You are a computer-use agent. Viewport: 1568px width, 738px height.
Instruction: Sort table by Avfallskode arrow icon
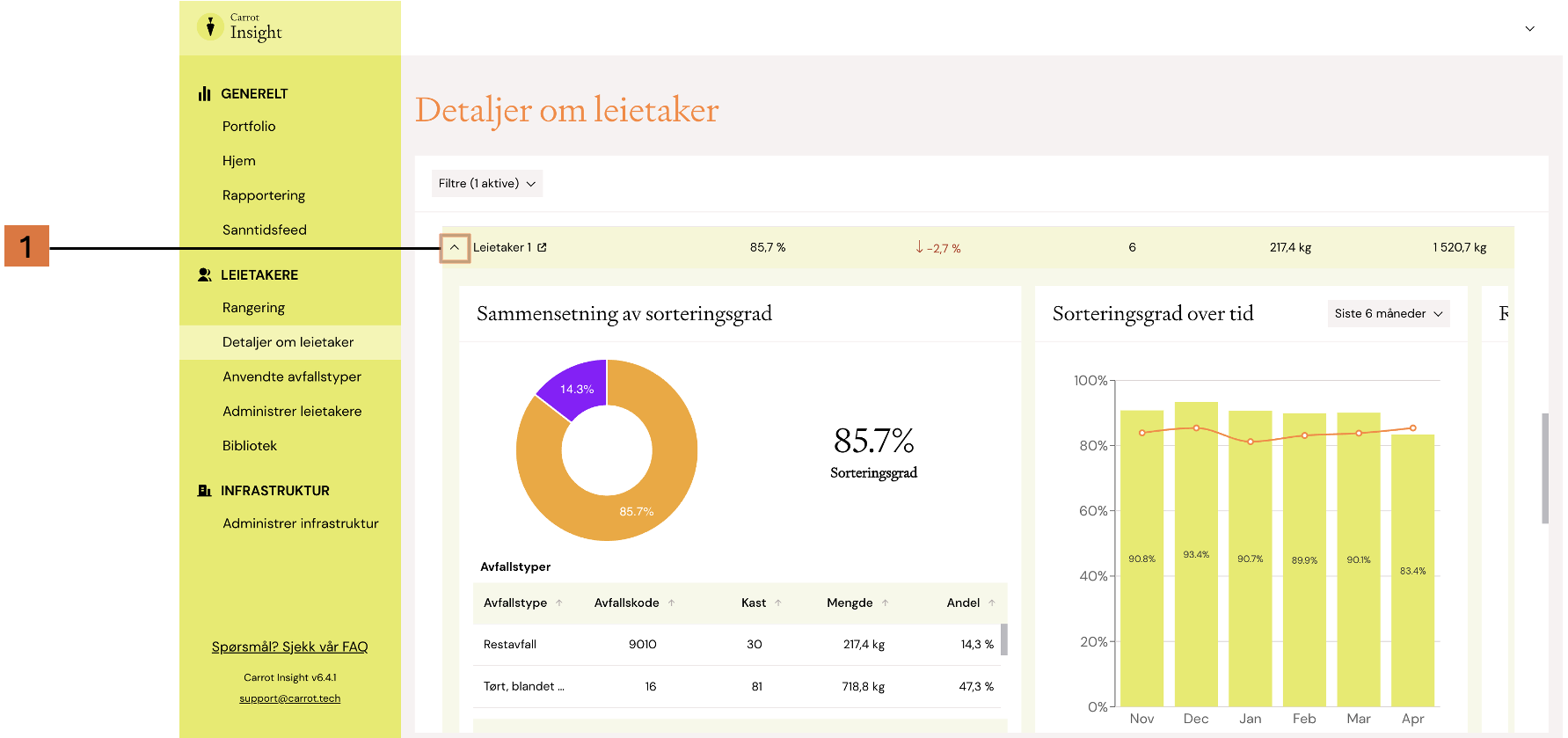(x=671, y=603)
